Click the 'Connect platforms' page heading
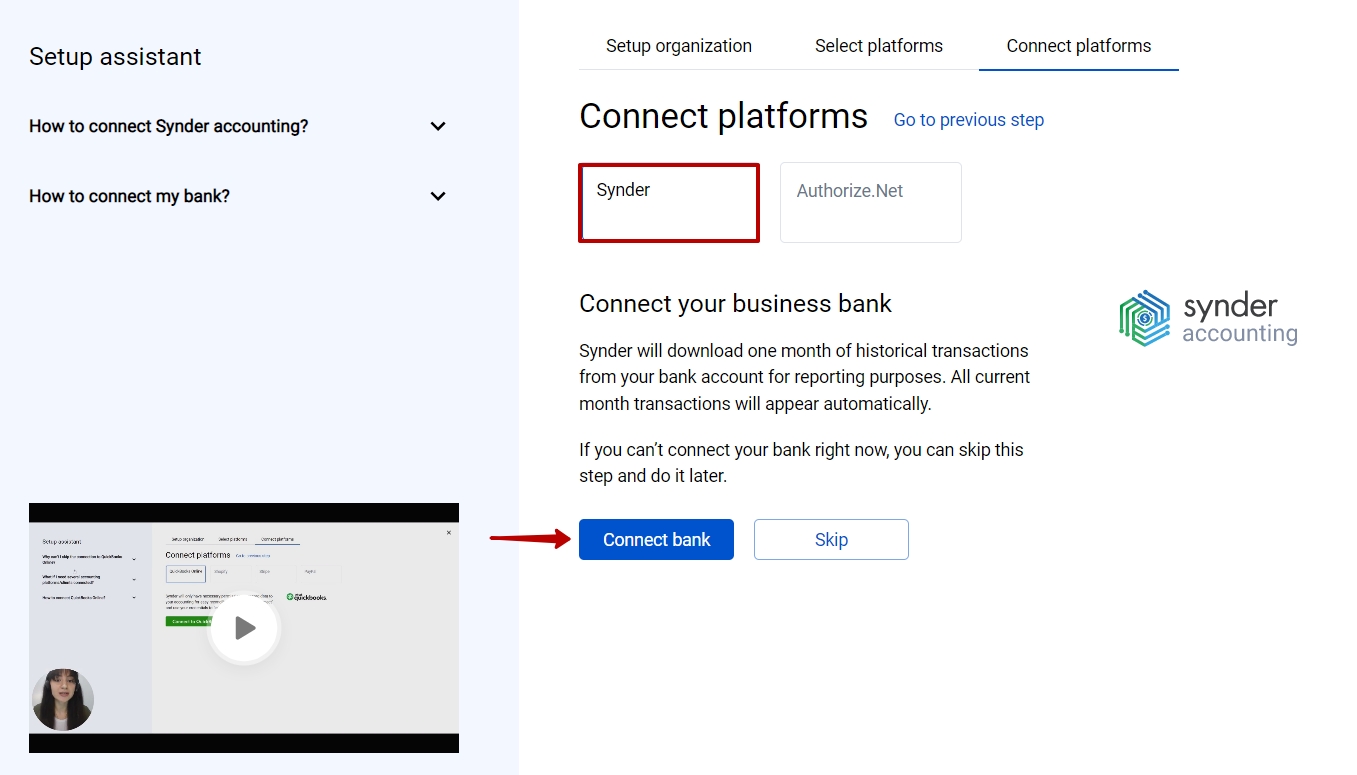The height and width of the screenshot is (775, 1357). point(723,116)
